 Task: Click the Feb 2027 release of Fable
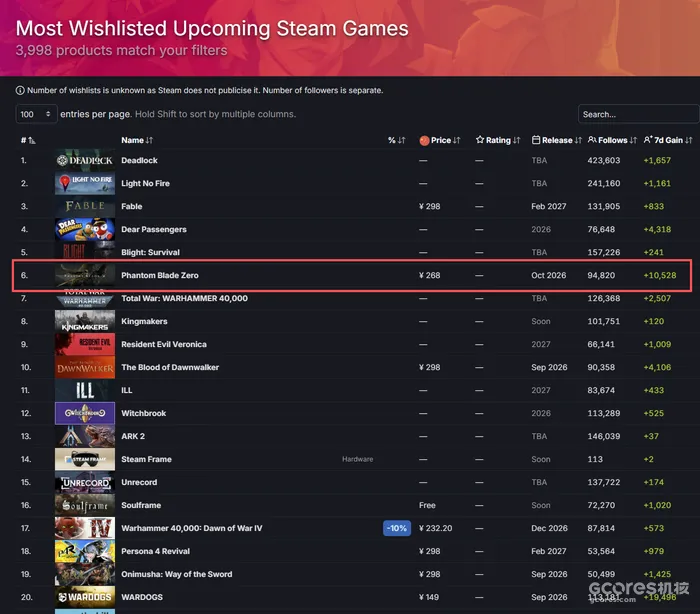click(549, 206)
